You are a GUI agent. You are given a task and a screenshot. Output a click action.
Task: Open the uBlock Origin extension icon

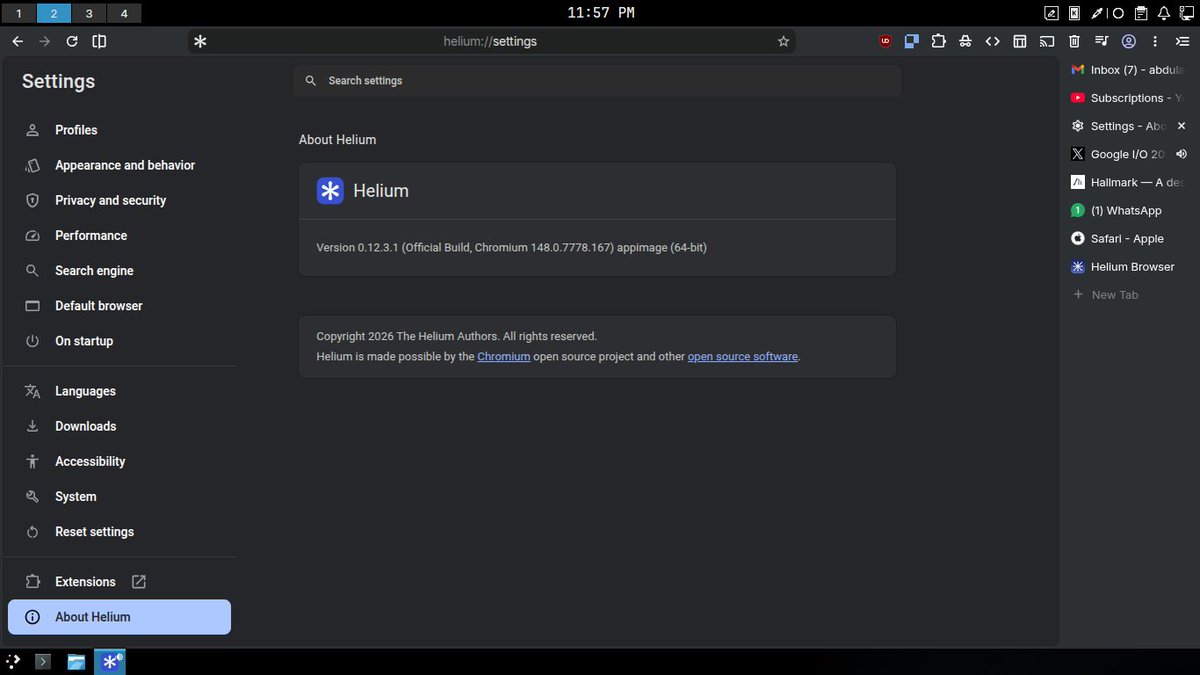click(x=885, y=41)
